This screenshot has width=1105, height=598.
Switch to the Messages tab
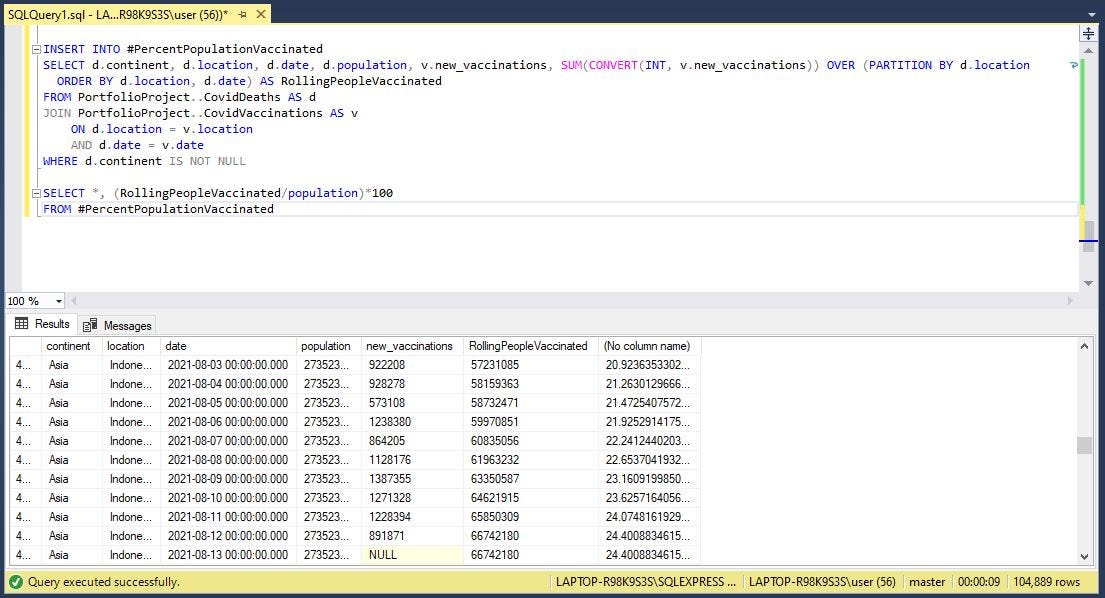click(117, 325)
